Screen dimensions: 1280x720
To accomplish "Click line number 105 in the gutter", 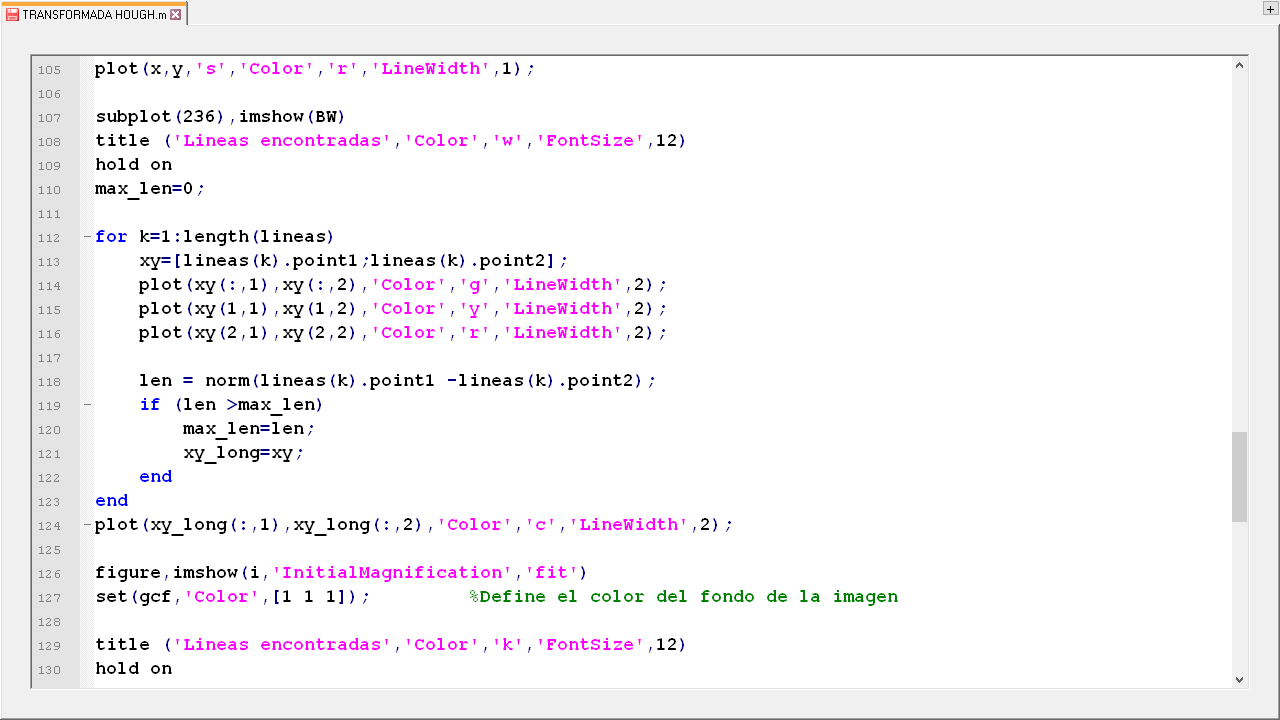I will click(49, 70).
